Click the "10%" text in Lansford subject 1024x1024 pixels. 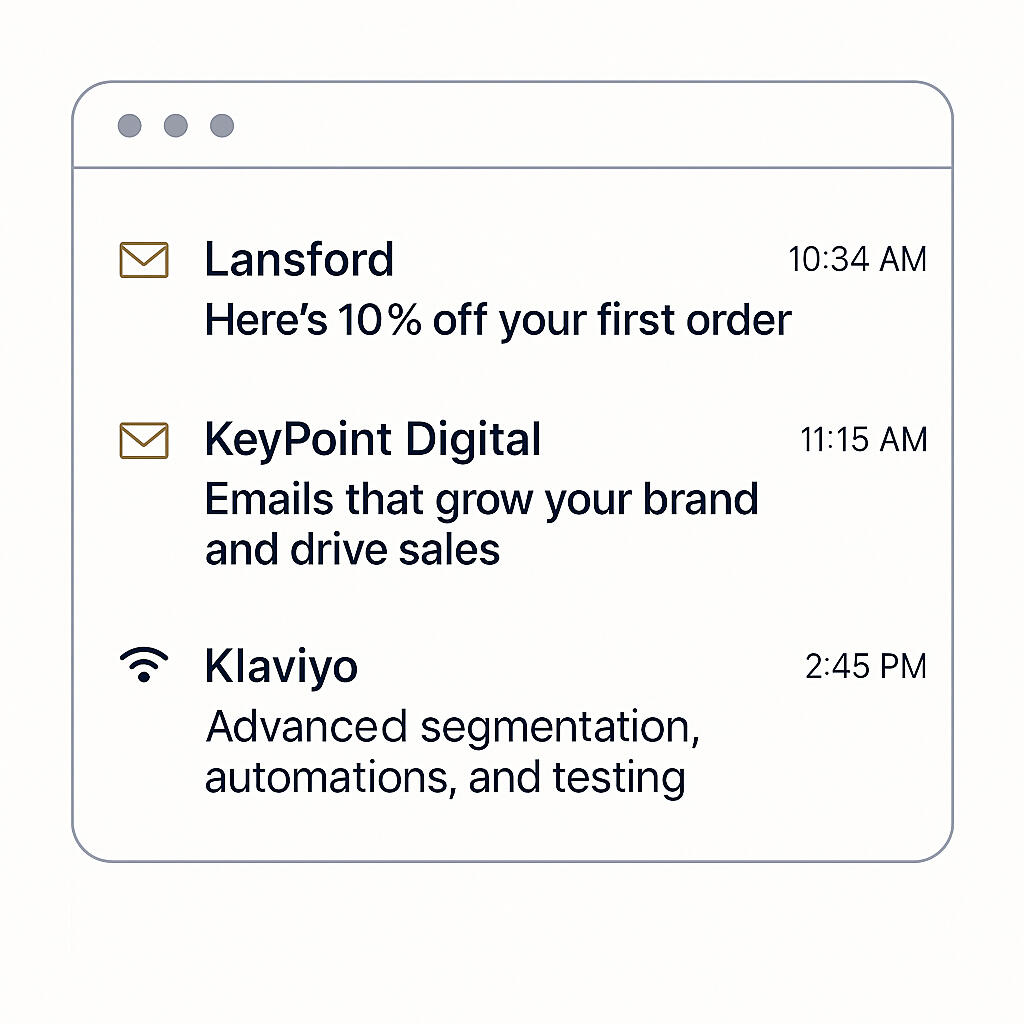tap(380, 321)
